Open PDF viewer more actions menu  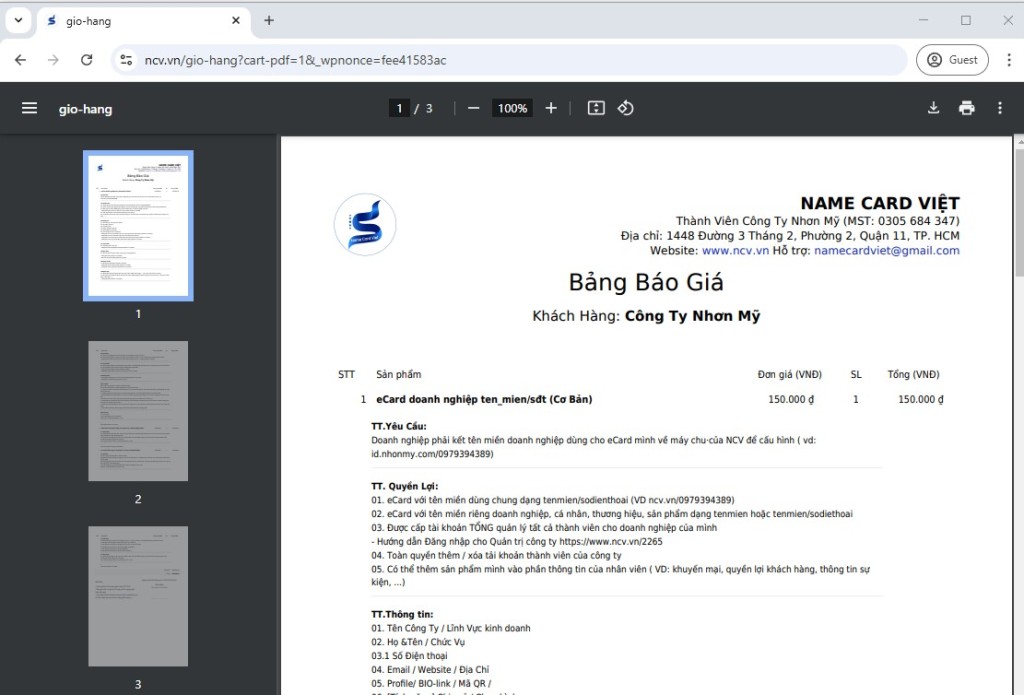pos(999,108)
